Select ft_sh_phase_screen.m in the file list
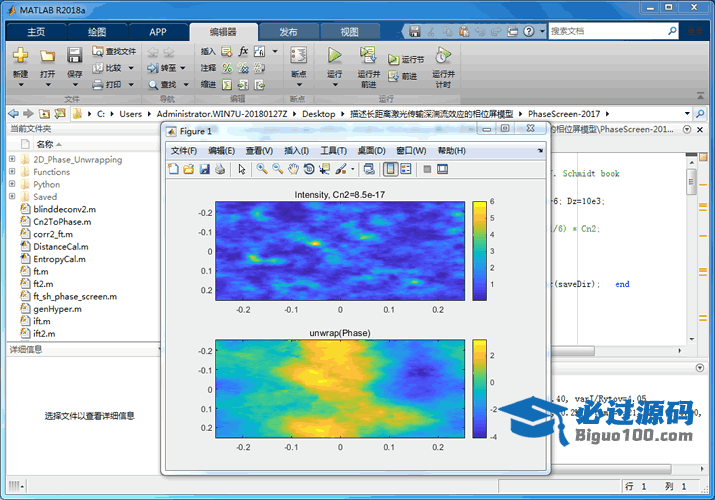The image size is (715, 500). click(75, 296)
